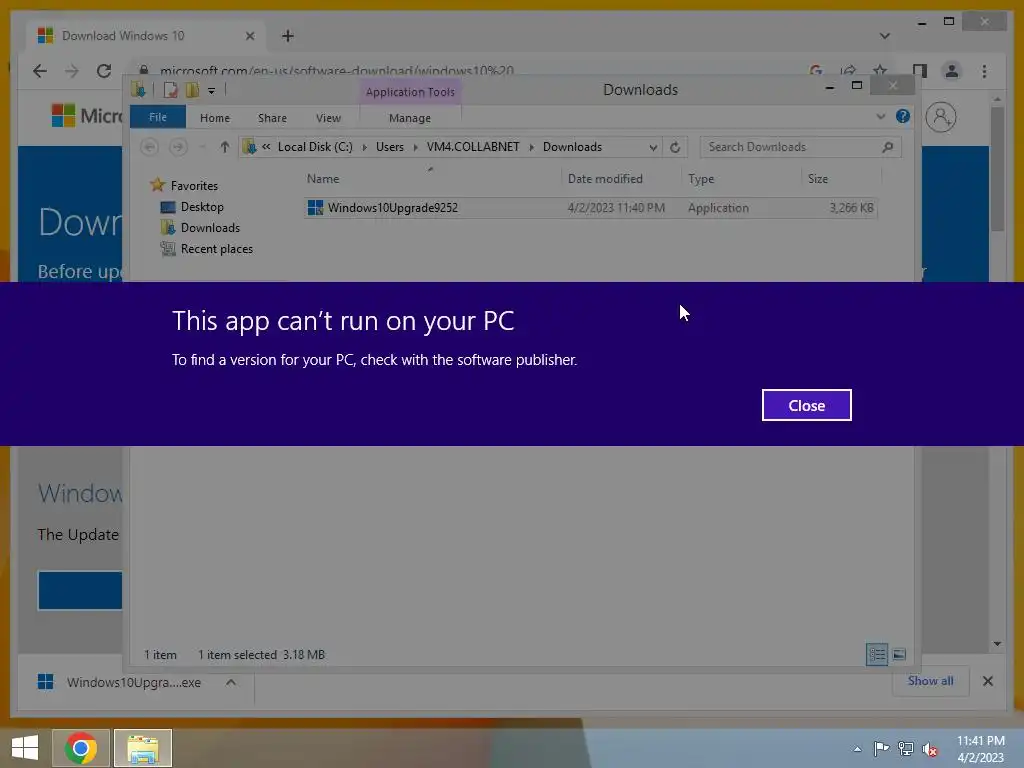Viewport: 1024px width, 768px height.
Task: Close the Download Windows 10 Chrome tab
Action: coord(249,36)
